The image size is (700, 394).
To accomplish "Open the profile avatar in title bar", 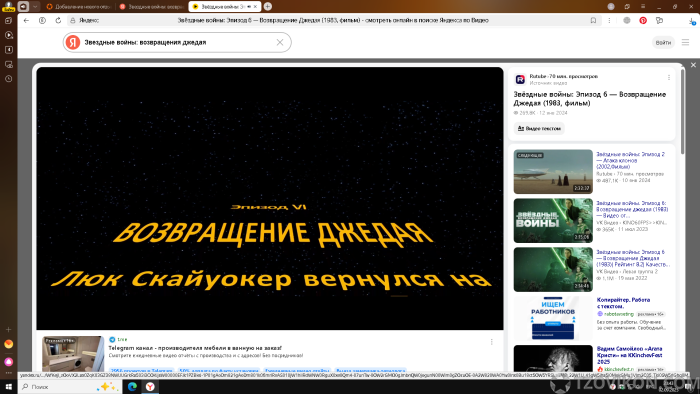I will coord(611,6).
